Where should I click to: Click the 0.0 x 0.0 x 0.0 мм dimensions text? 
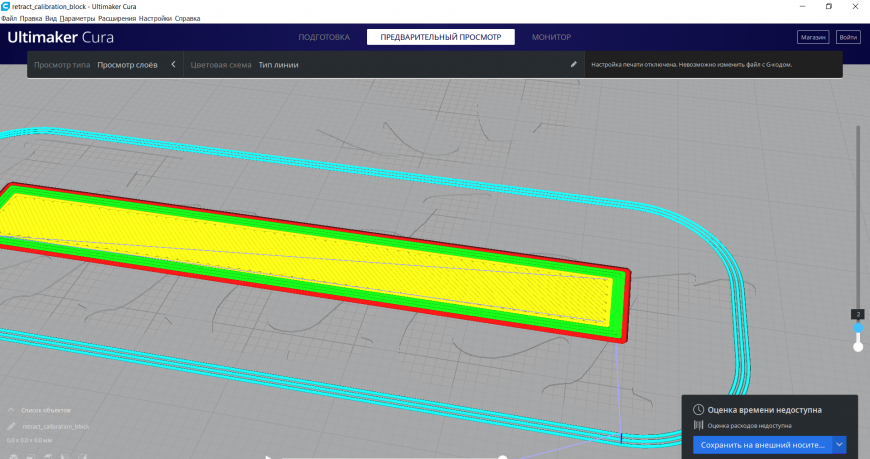(29, 440)
